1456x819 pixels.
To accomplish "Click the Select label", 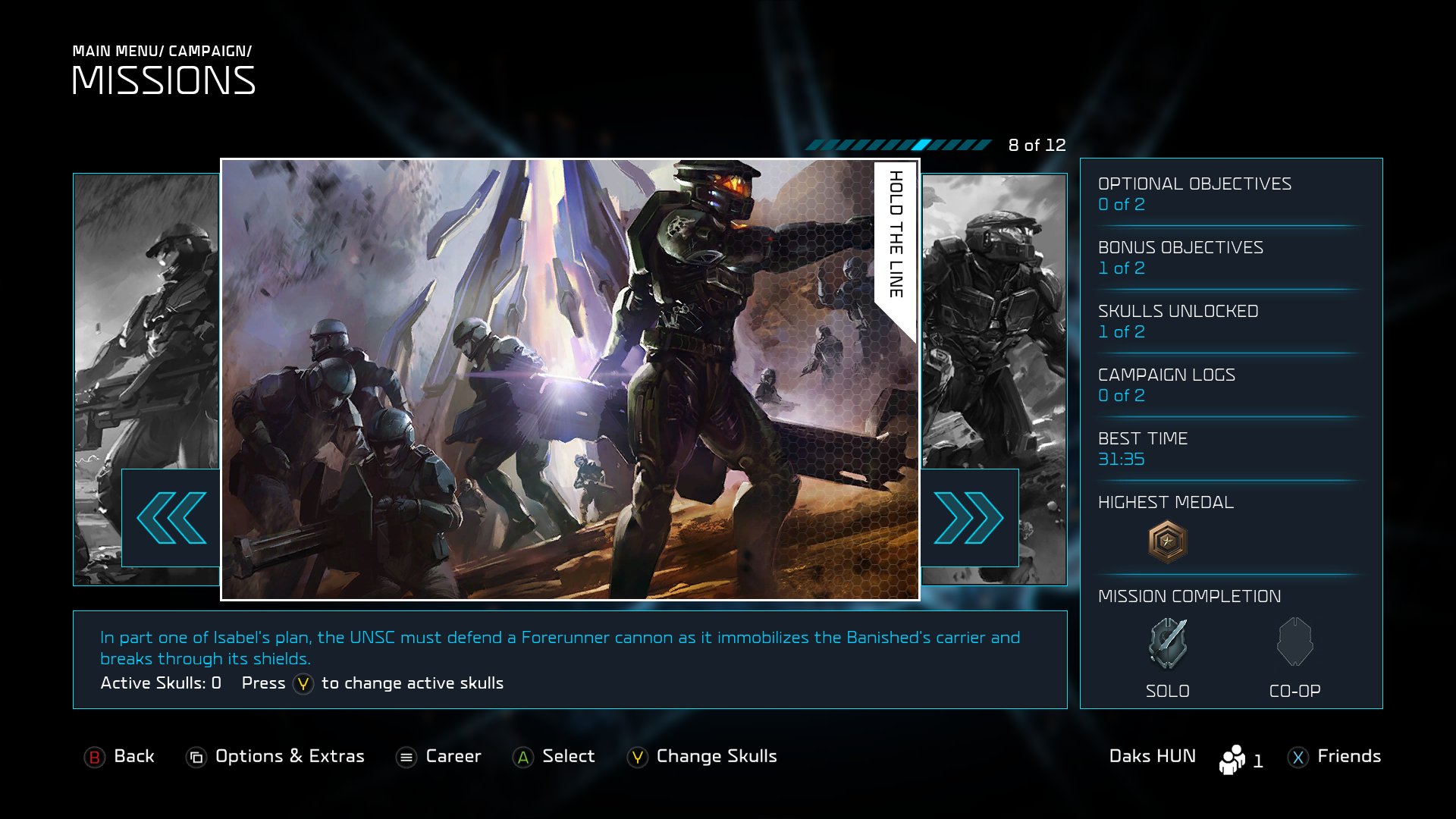I will point(569,756).
